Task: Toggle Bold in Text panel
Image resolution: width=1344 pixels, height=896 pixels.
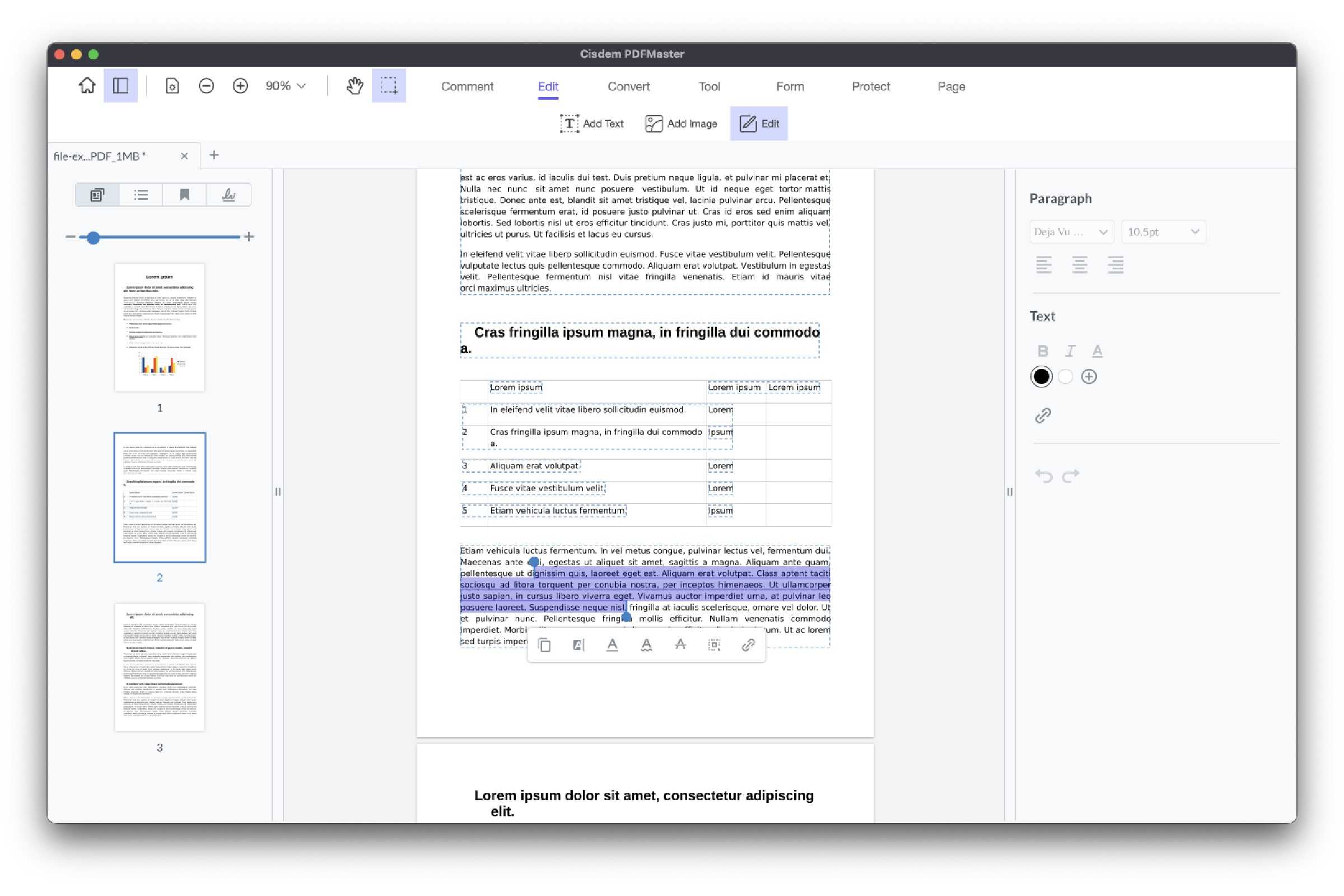Action: [x=1043, y=351]
